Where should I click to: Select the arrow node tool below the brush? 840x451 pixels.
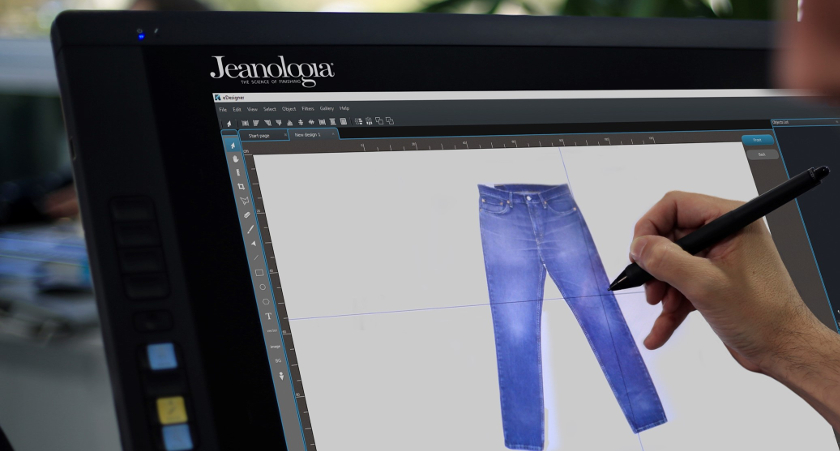pyautogui.click(x=253, y=244)
